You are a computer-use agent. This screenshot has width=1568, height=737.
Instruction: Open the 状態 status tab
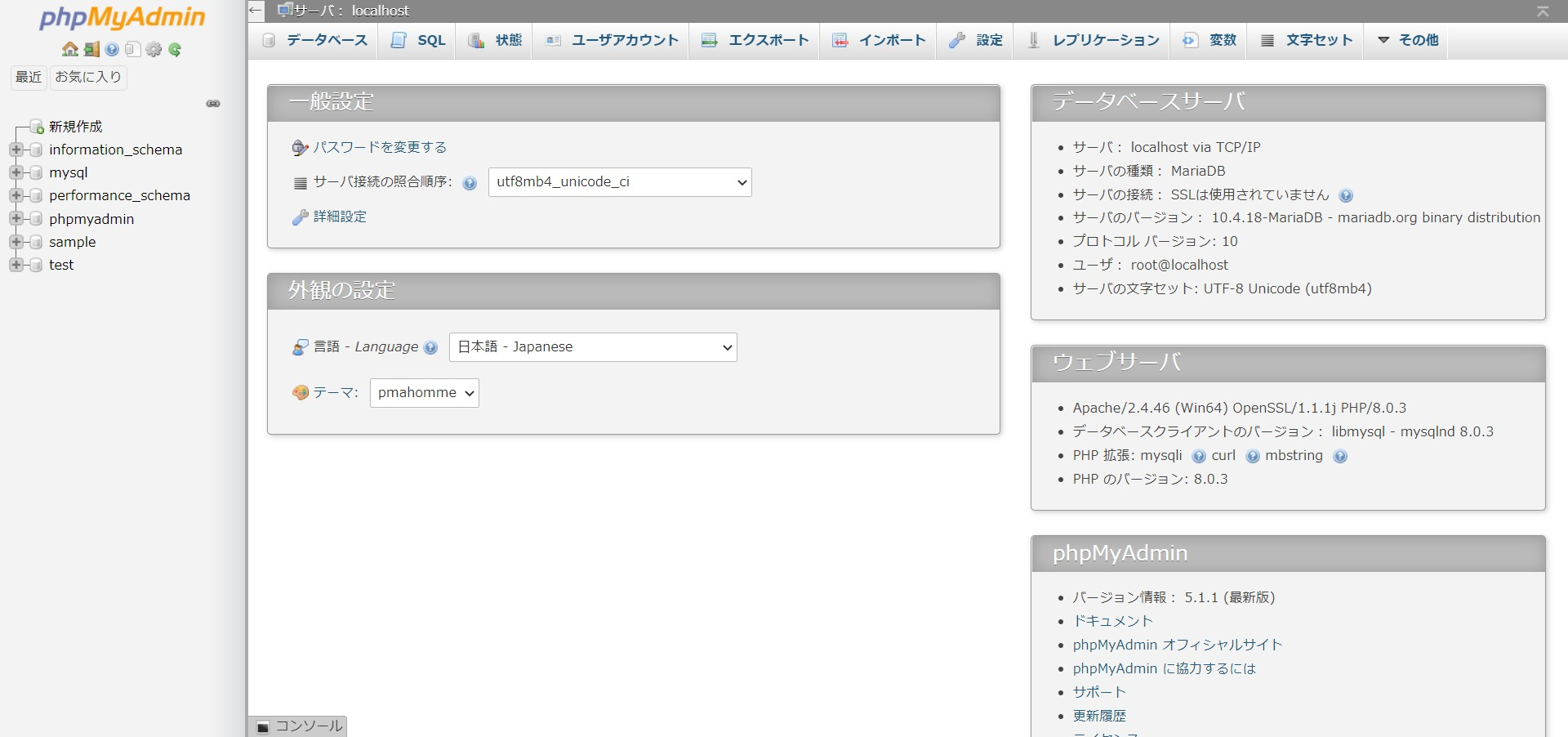(494, 40)
